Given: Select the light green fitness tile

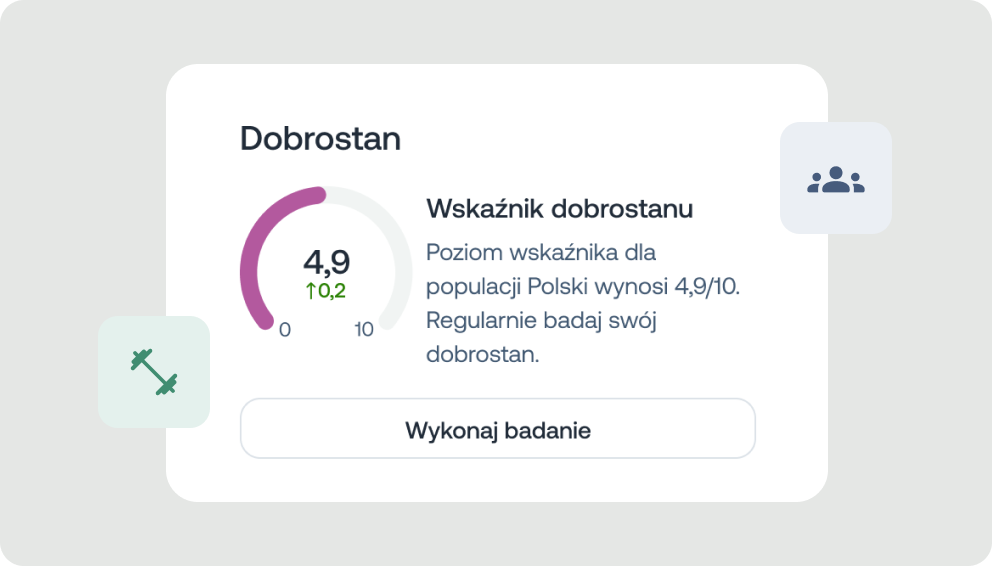Looking at the screenshot, I should point(154,372).
